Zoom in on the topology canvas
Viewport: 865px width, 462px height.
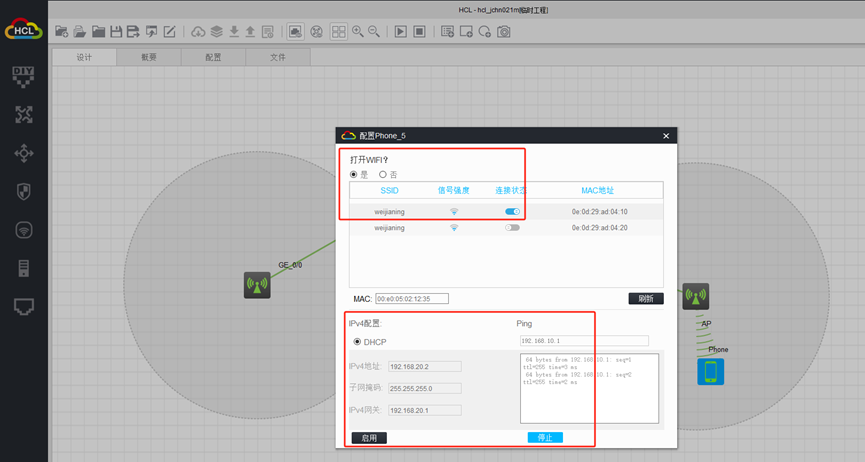(357, 32)
